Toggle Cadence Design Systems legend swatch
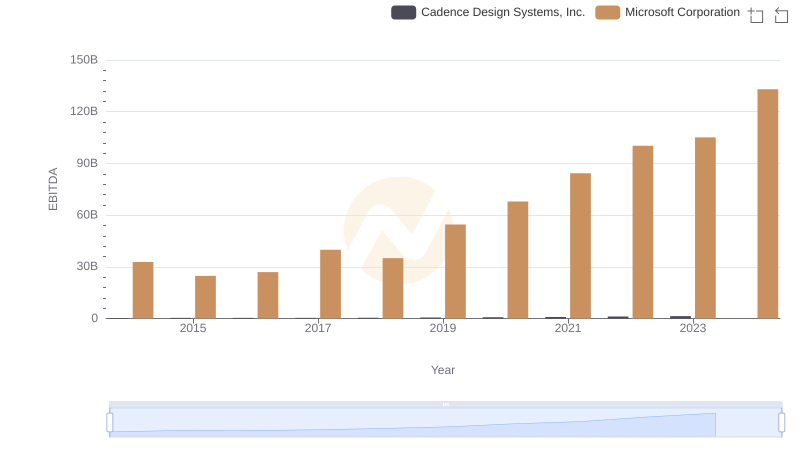Image resolution: width=800 pixels, height=461 pixels. (x=404, y=12)
